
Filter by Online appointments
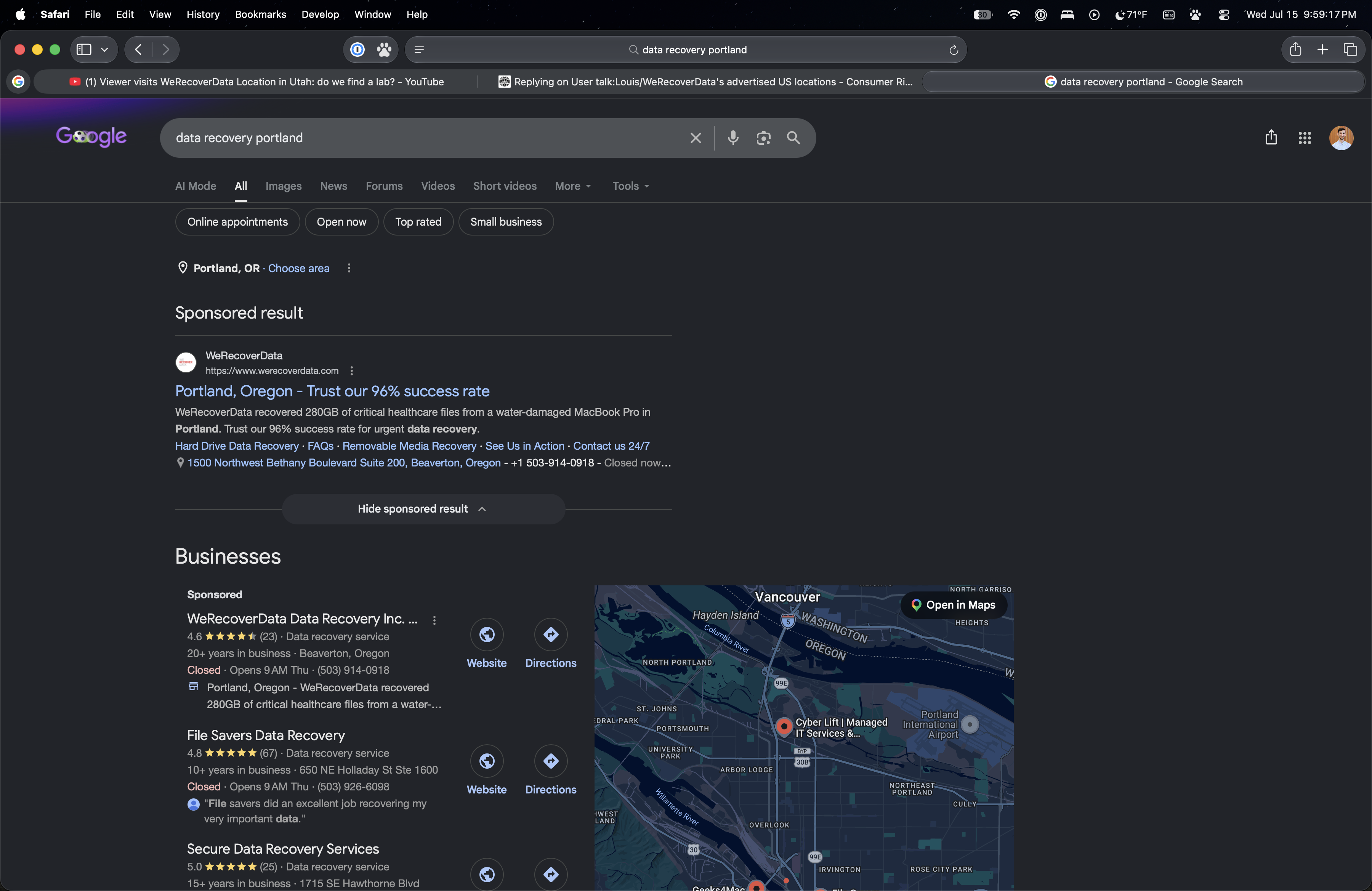[x=237, y=222]
